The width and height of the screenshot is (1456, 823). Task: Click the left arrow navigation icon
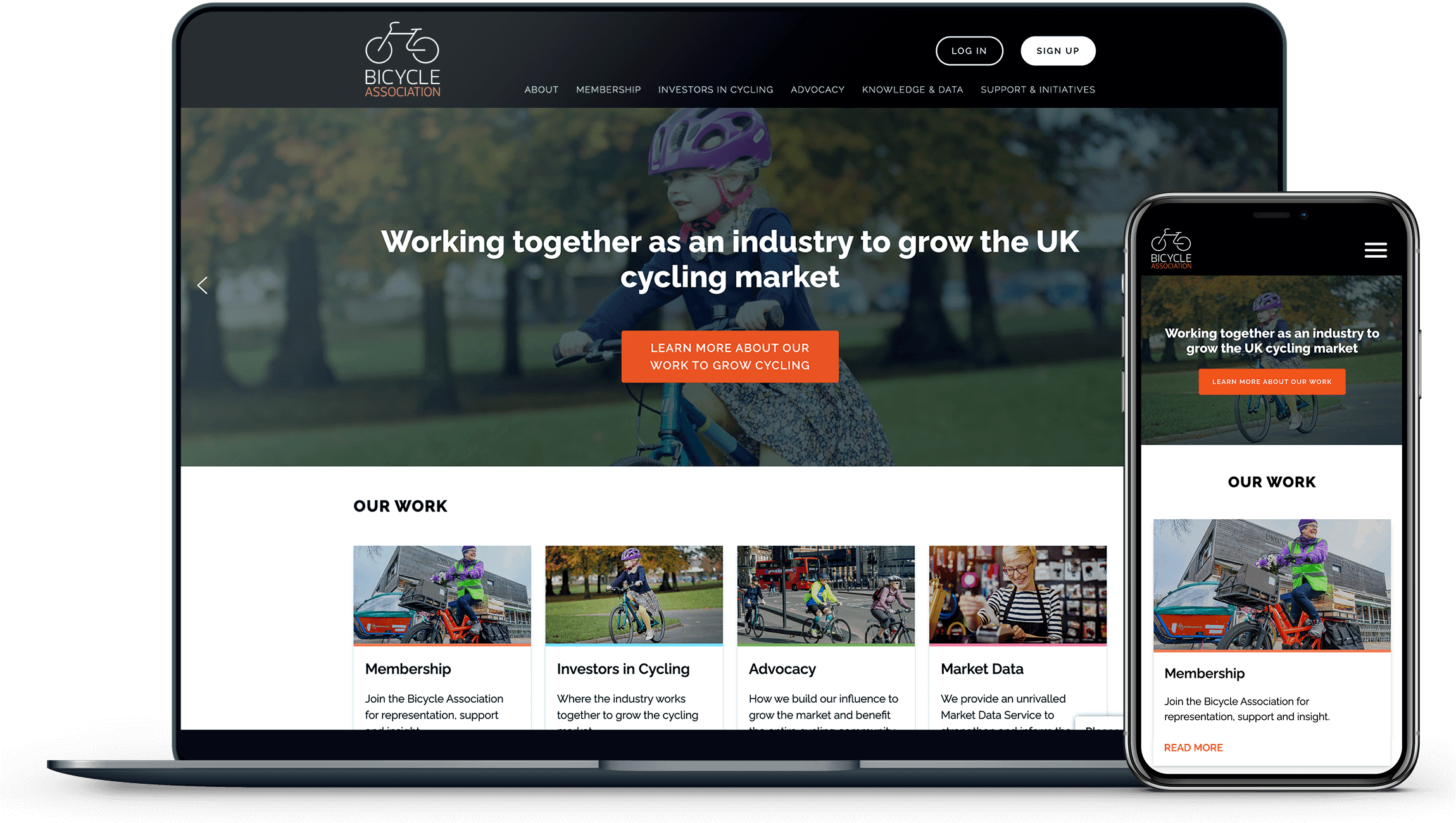(202, 284)
